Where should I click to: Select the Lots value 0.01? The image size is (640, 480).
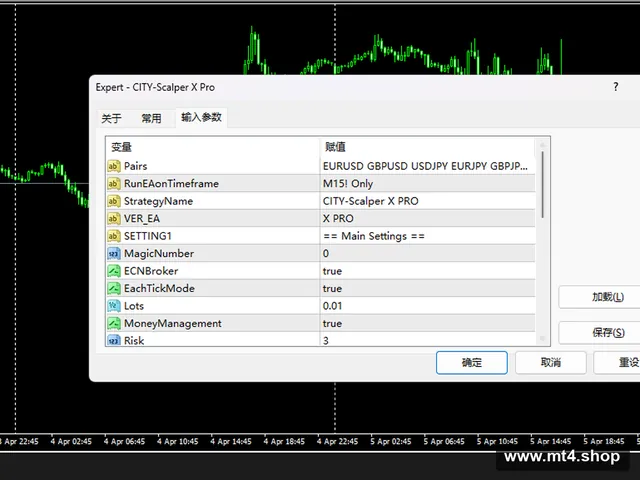[x=427, y=306]
